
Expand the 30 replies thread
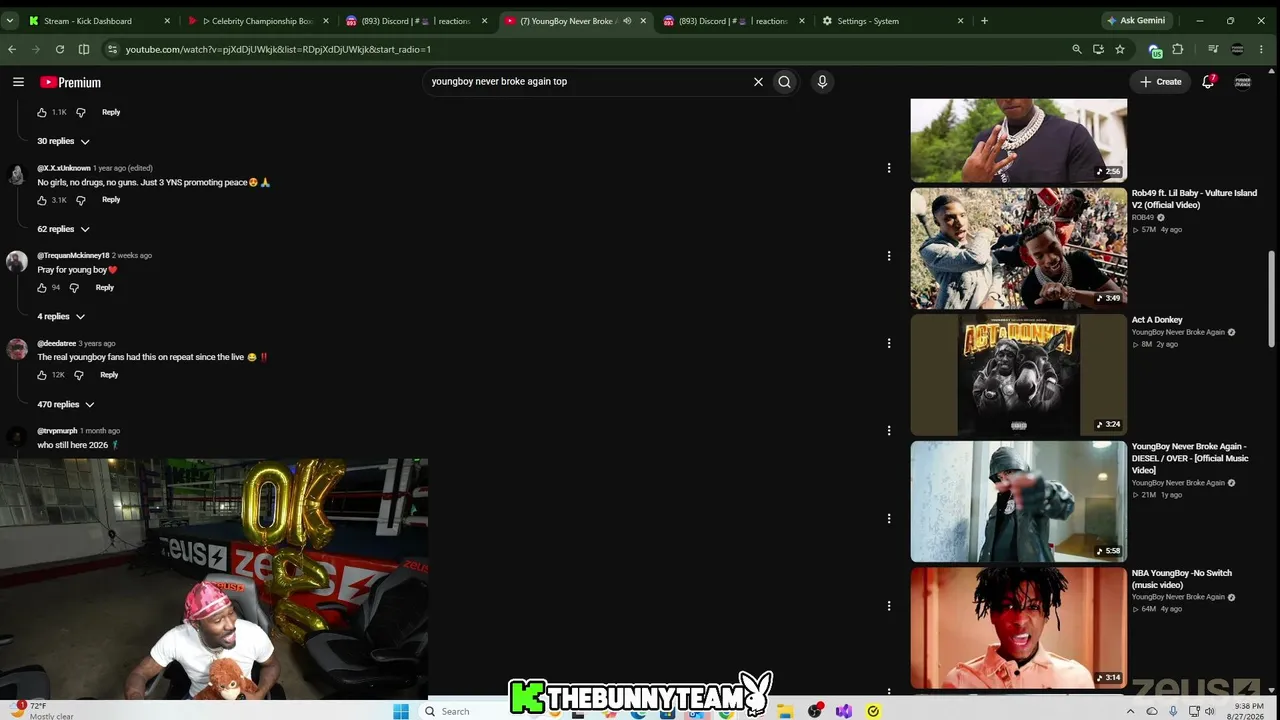[63, 142]
